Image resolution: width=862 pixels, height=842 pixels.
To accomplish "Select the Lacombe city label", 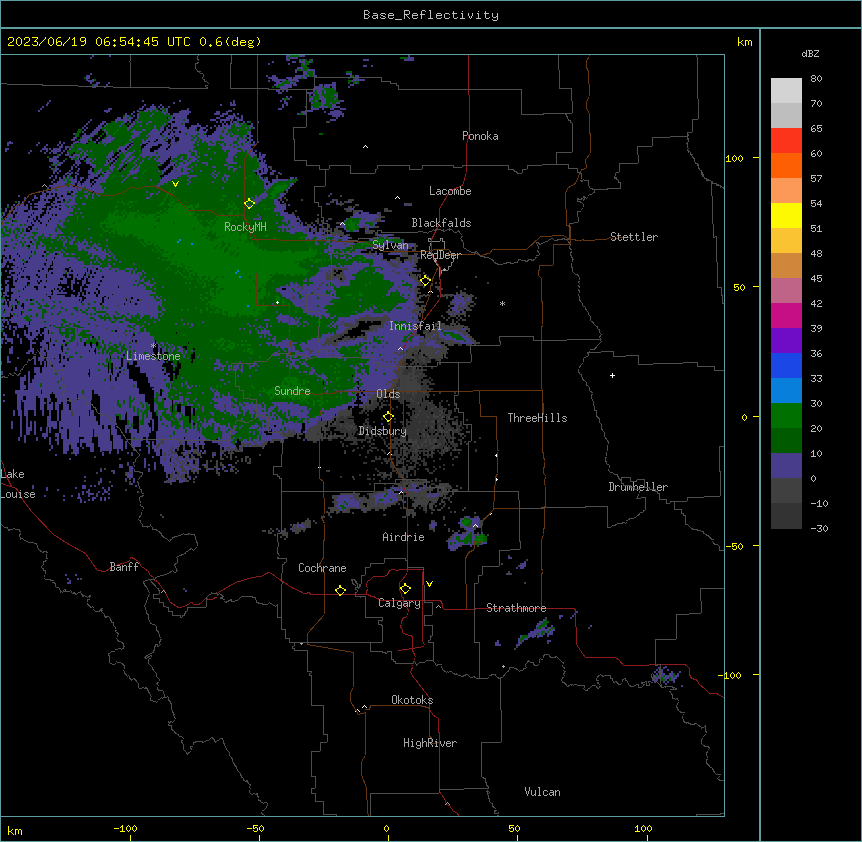I will click(450, 191).
